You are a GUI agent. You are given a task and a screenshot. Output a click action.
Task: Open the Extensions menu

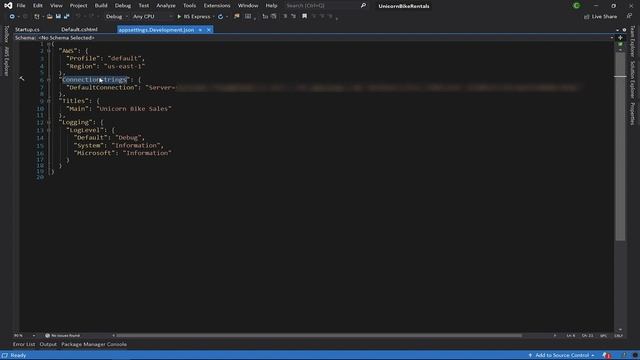click(x=217, y=6)
